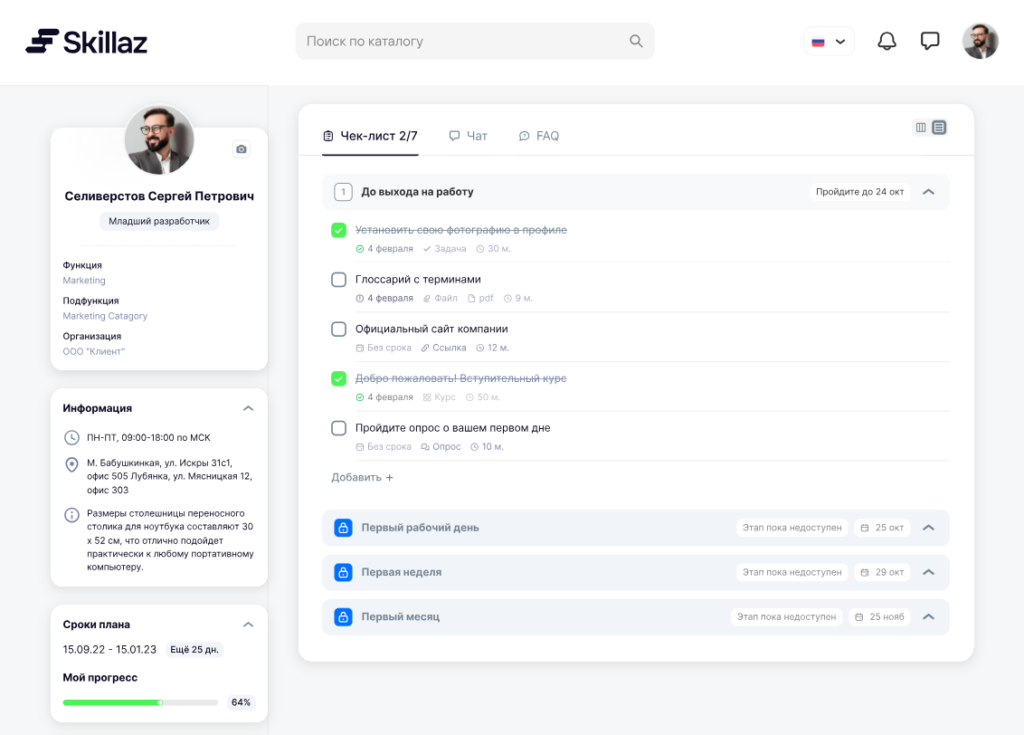Check Пройдите опрос о вашем первом дне
This screenshot has height=735, width=1024.
(338, 428)
